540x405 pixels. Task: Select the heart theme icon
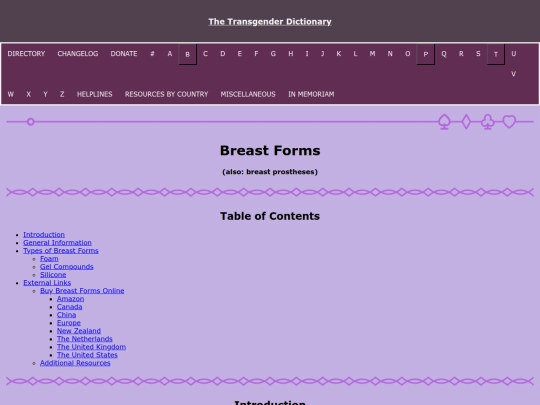coord(509,122)
